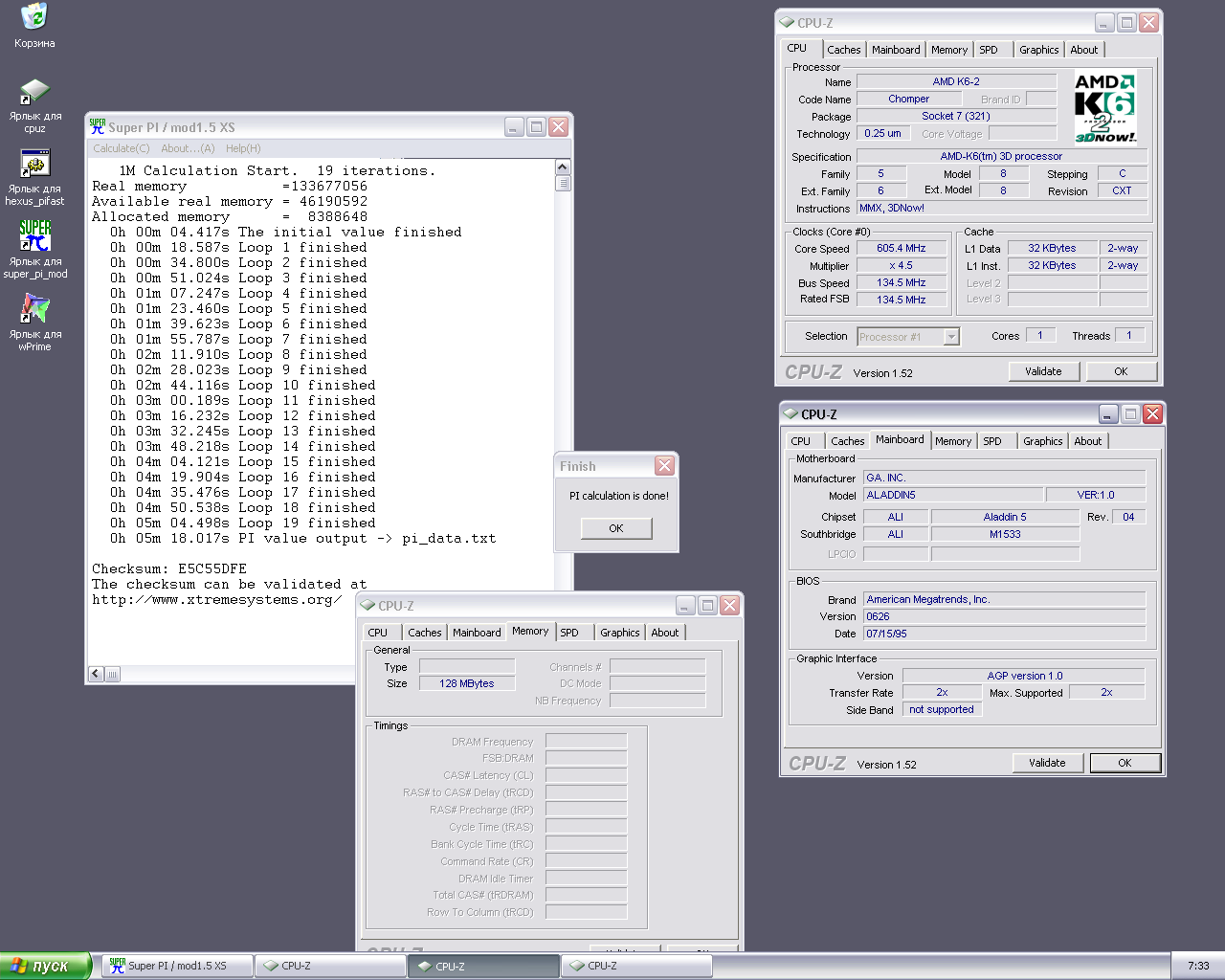The height and width of the screenshot is (980, 1225).
Task: Activate last CPU-Z taskbar button
Action: (636, 966)
